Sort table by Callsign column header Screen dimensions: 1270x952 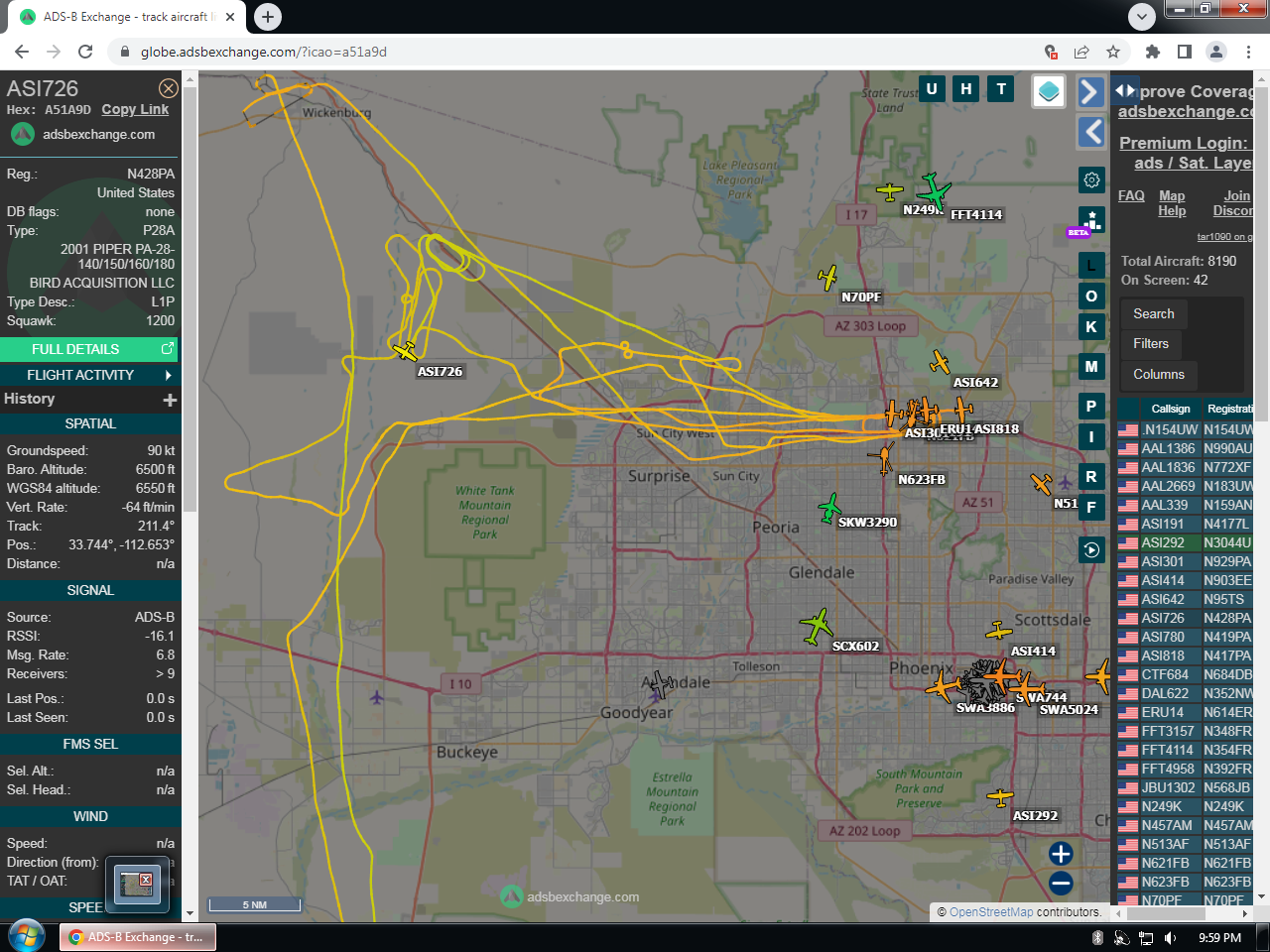[1171, 409]
